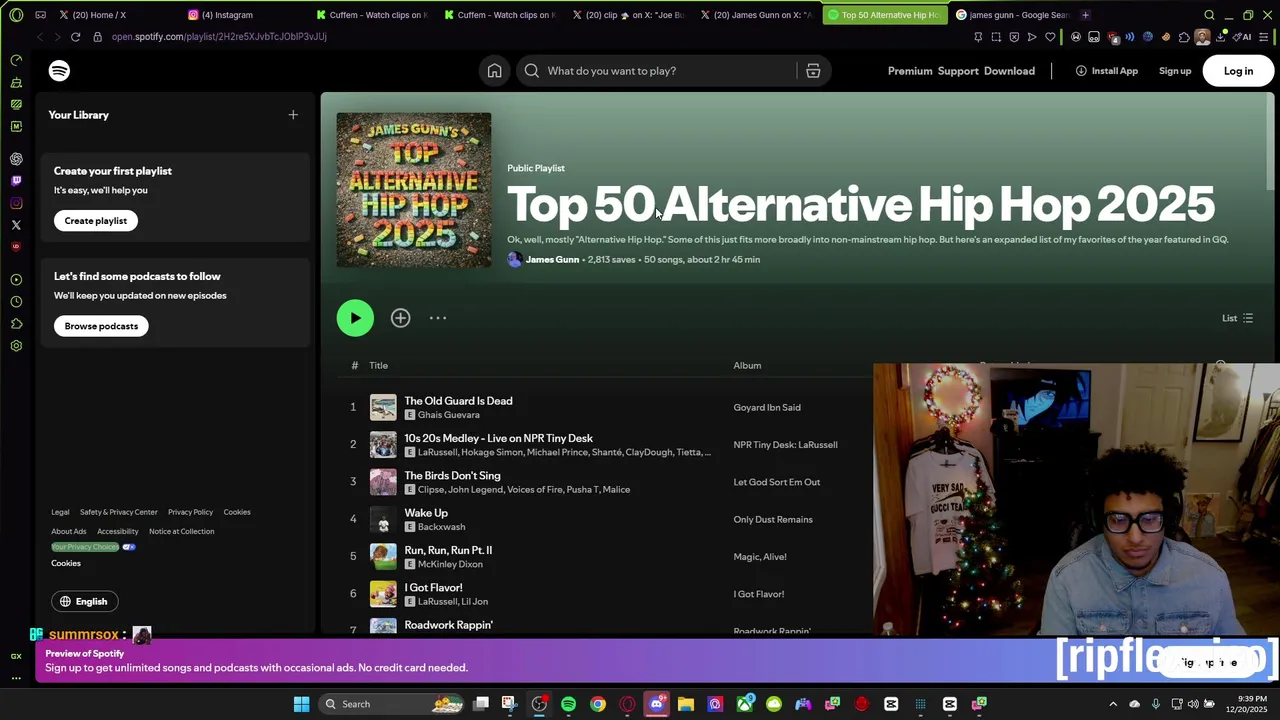This screenshot has width=1280, height=720.
Task: Click the Your Privacy Choices badge
Action: pos(94,547)
